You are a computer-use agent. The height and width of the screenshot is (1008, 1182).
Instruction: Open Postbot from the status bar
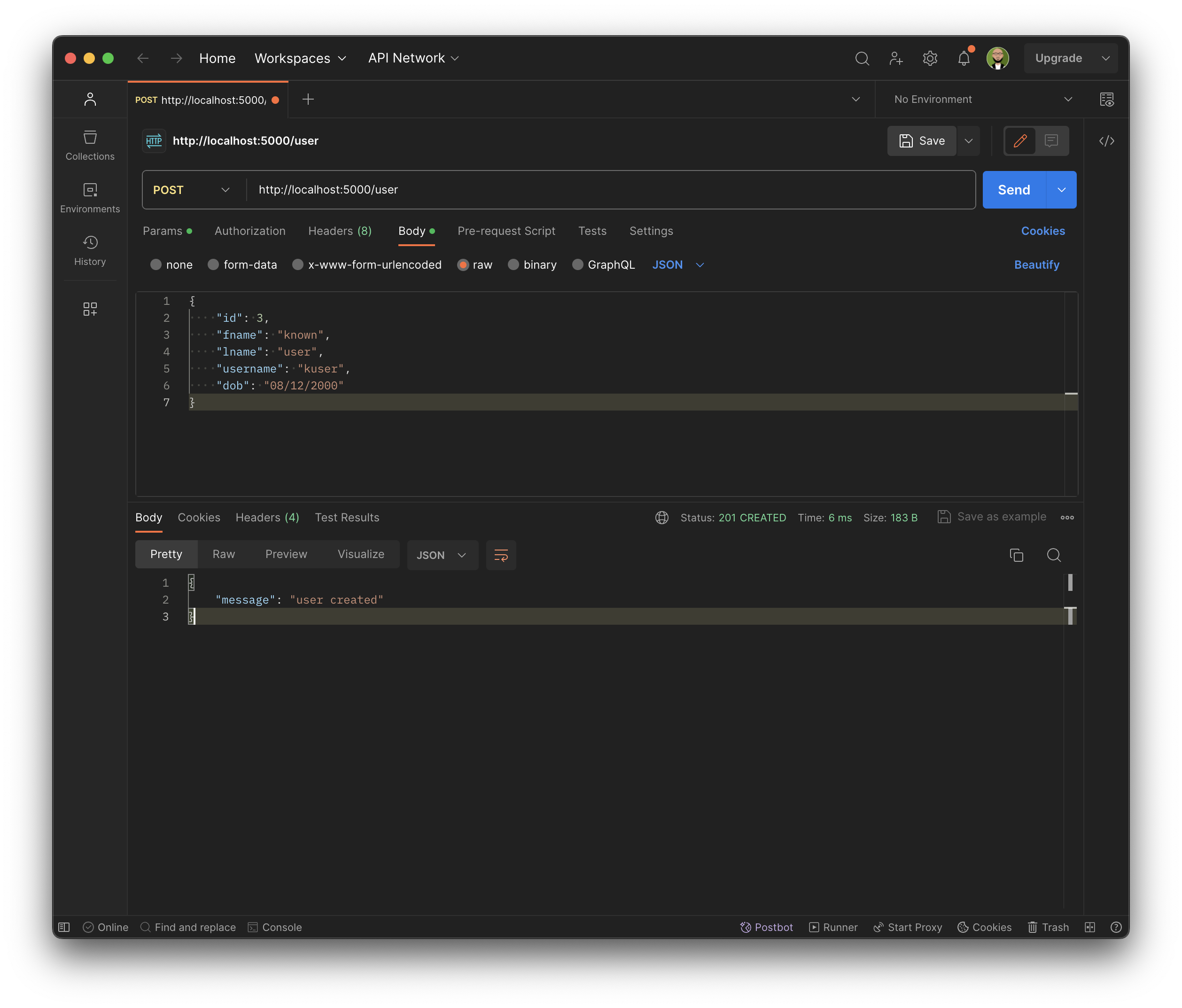767,927
